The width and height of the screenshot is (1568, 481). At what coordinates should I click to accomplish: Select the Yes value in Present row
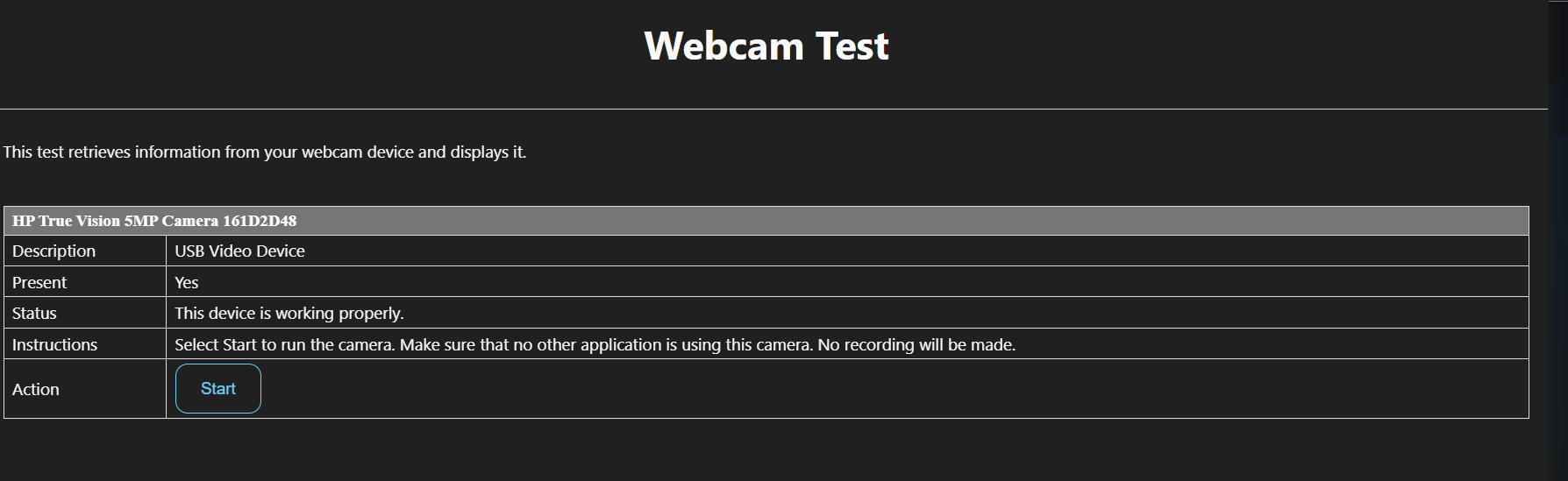click(x=187, y=283)
